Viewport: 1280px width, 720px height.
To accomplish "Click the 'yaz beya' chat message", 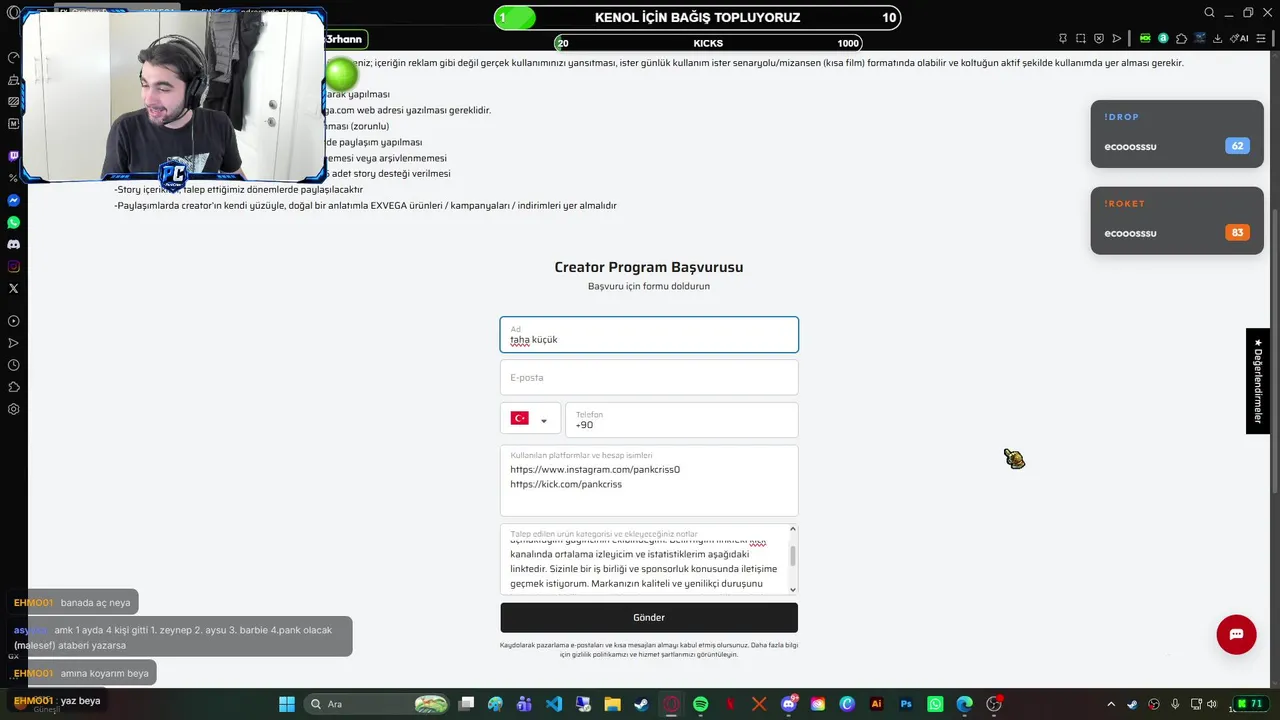I will 80,701.
